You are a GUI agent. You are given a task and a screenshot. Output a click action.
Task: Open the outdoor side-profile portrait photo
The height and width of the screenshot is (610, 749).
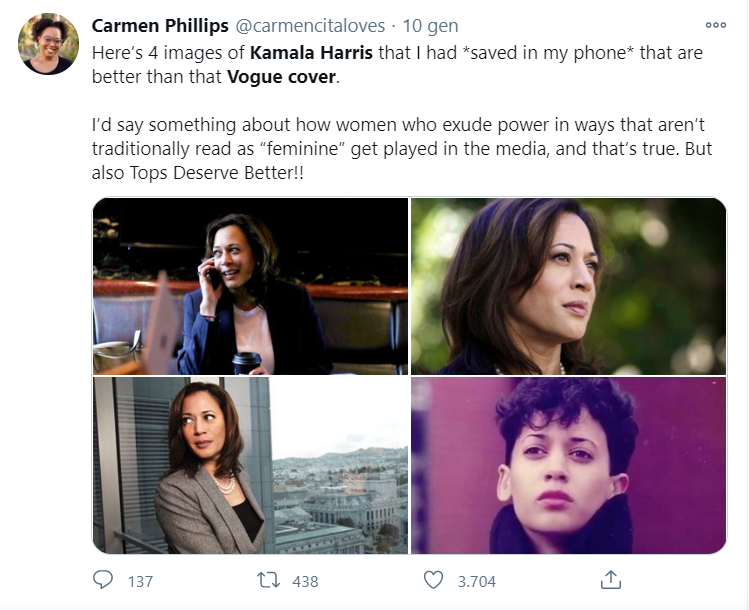pos(568,286)
